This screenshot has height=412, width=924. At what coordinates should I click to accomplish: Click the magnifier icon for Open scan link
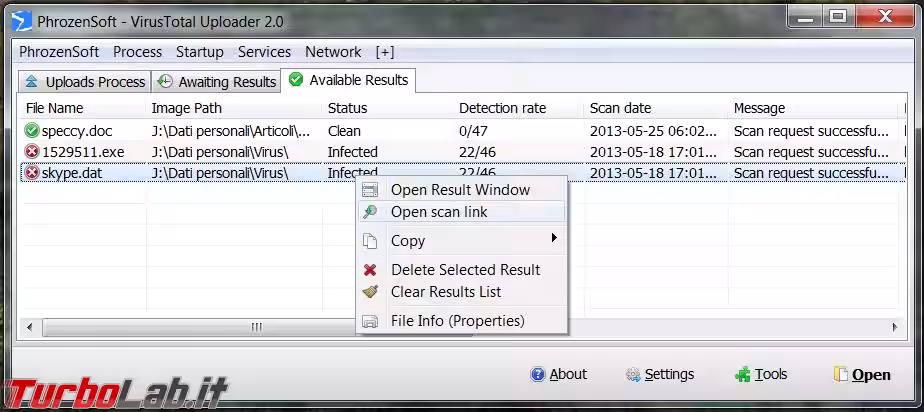370,212
